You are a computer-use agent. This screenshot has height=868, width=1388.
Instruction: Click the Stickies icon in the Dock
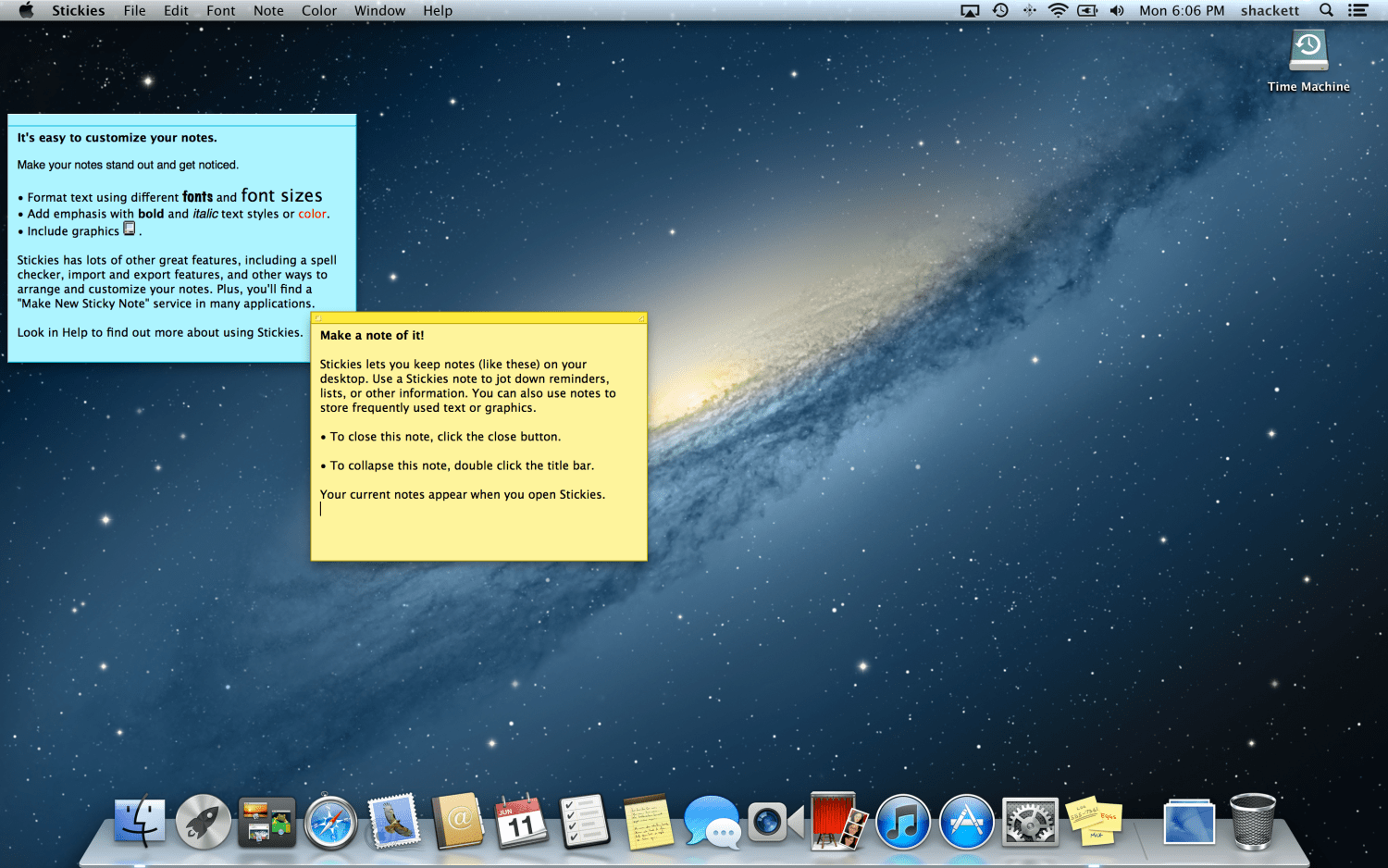(1093, 821)
